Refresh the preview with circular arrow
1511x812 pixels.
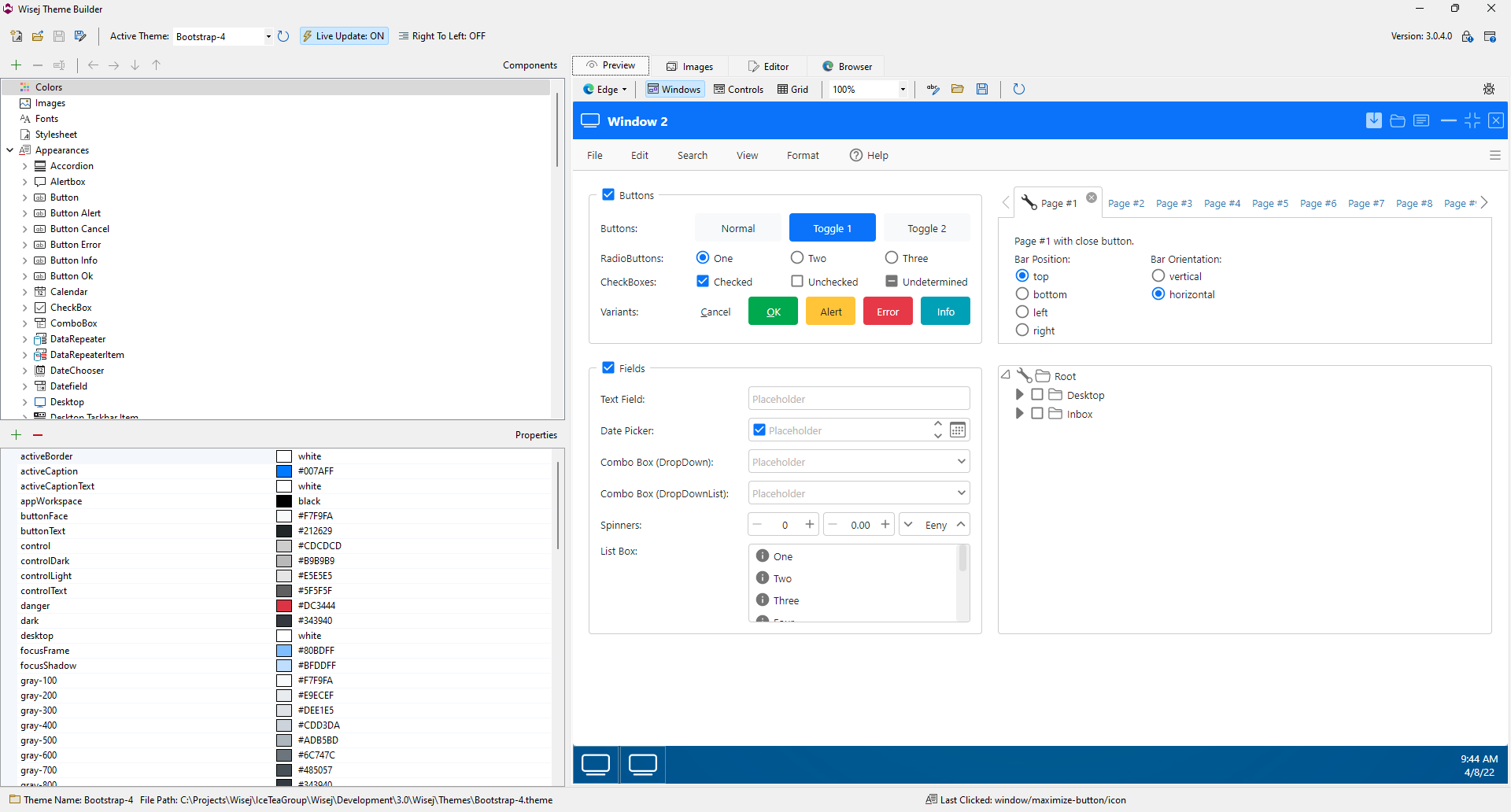(1019, 89)
